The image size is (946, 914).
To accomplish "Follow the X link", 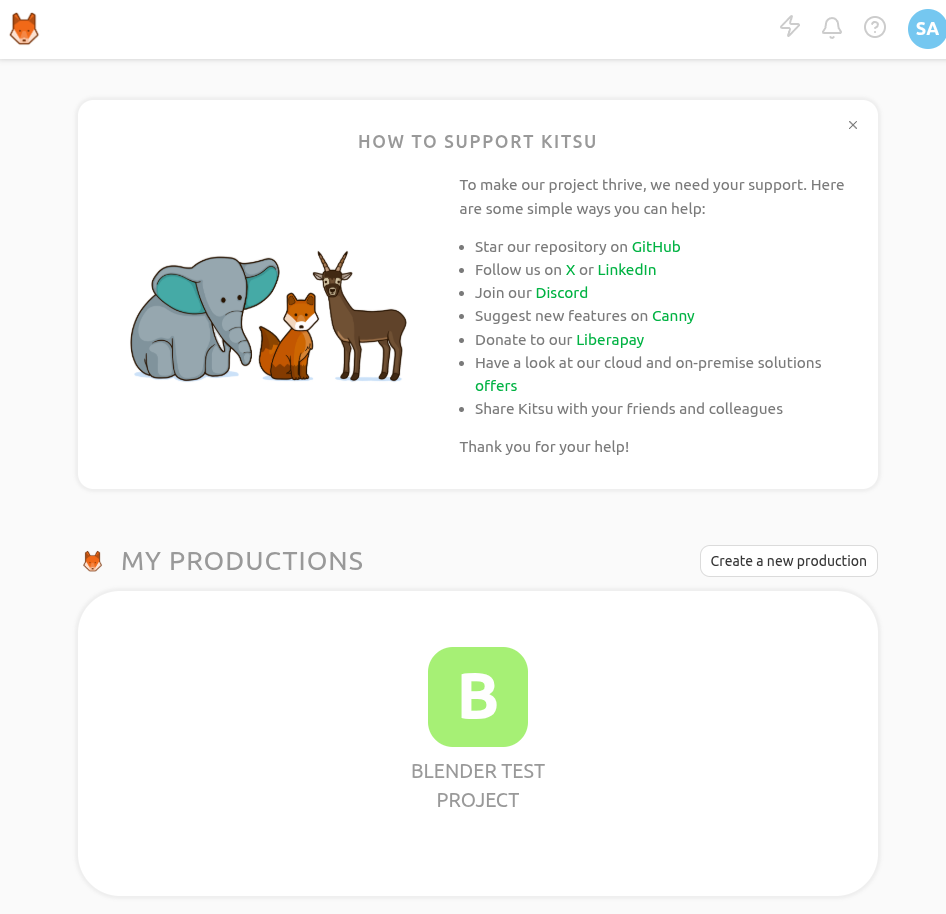I will point(570,270).
